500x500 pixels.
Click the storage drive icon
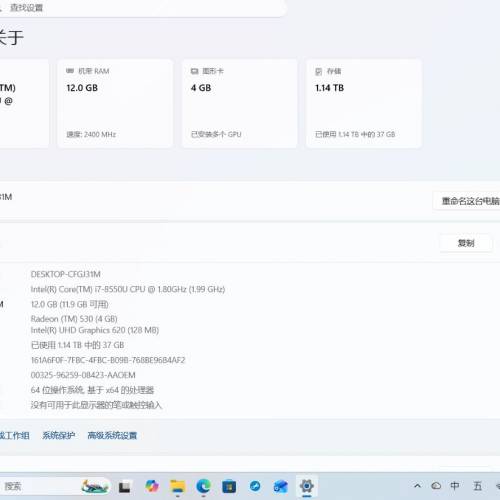click(x=318, y=71)
